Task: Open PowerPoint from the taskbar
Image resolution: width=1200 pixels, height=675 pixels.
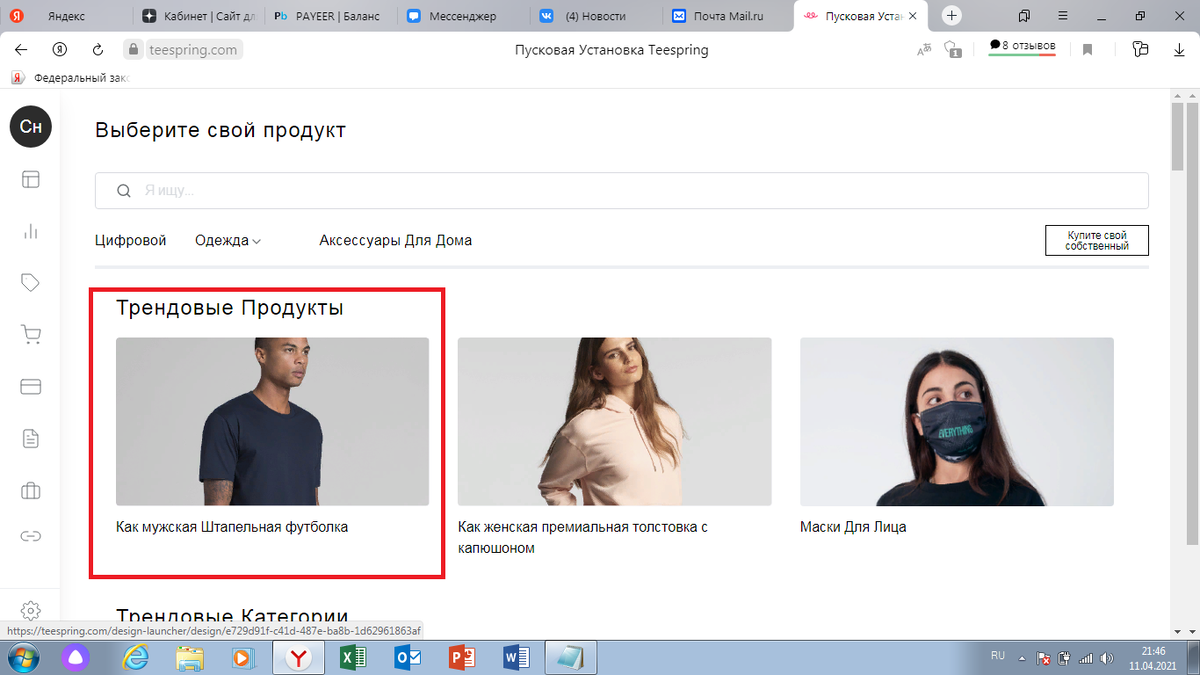Action: (462, 657)
